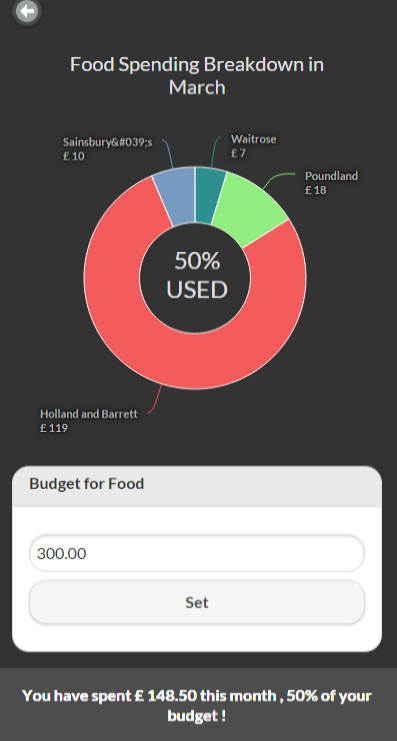The height and width of the screenshot is (741, 397).
Task: Click the Food Spending Breakdown in March title
Action: point(197,76)
